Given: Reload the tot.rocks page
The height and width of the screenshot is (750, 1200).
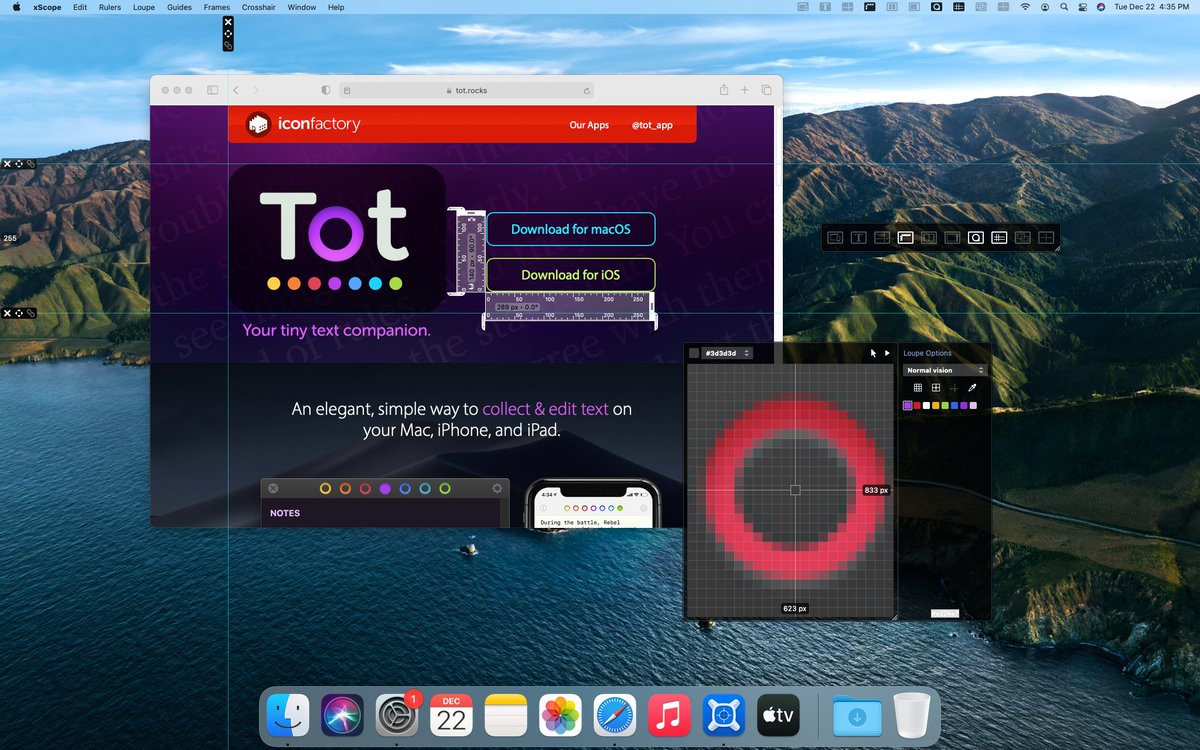Looking at the screenshot, I should click(x=587, y=90).
